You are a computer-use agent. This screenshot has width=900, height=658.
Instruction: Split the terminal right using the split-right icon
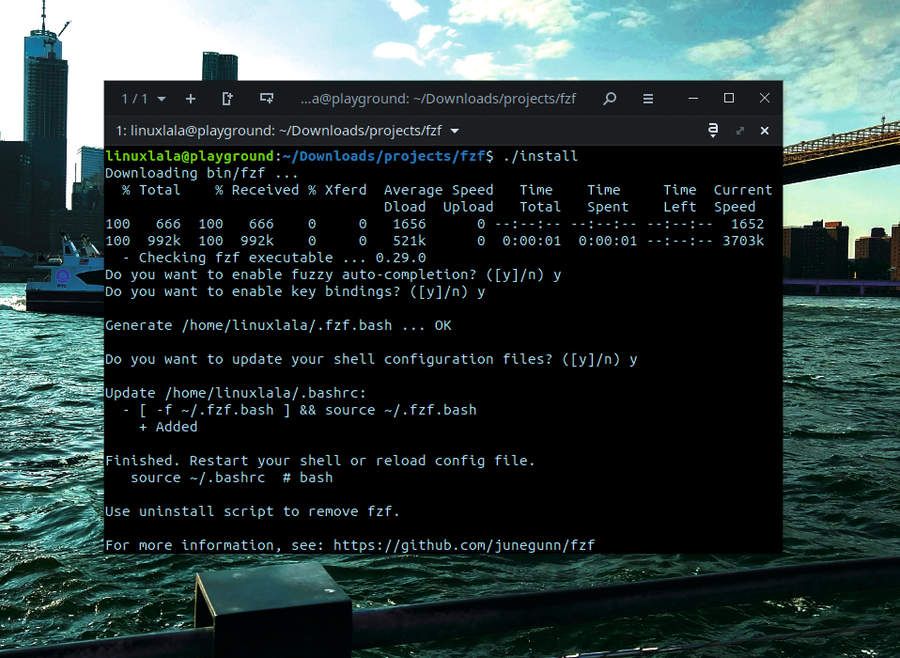(226, 98)
